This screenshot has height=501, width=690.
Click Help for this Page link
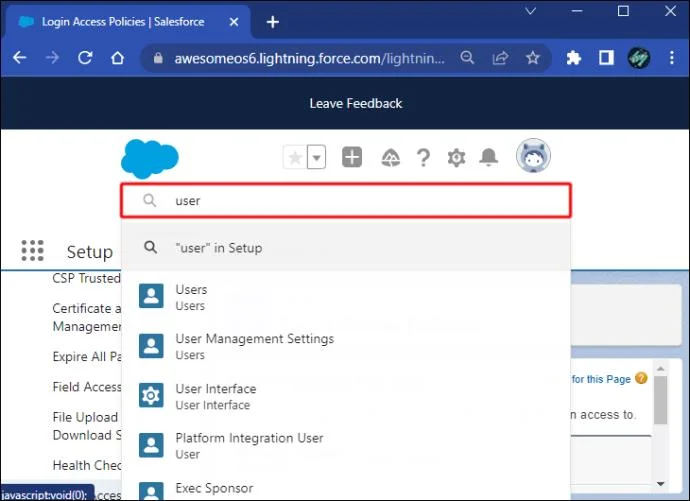pos(601,379)
